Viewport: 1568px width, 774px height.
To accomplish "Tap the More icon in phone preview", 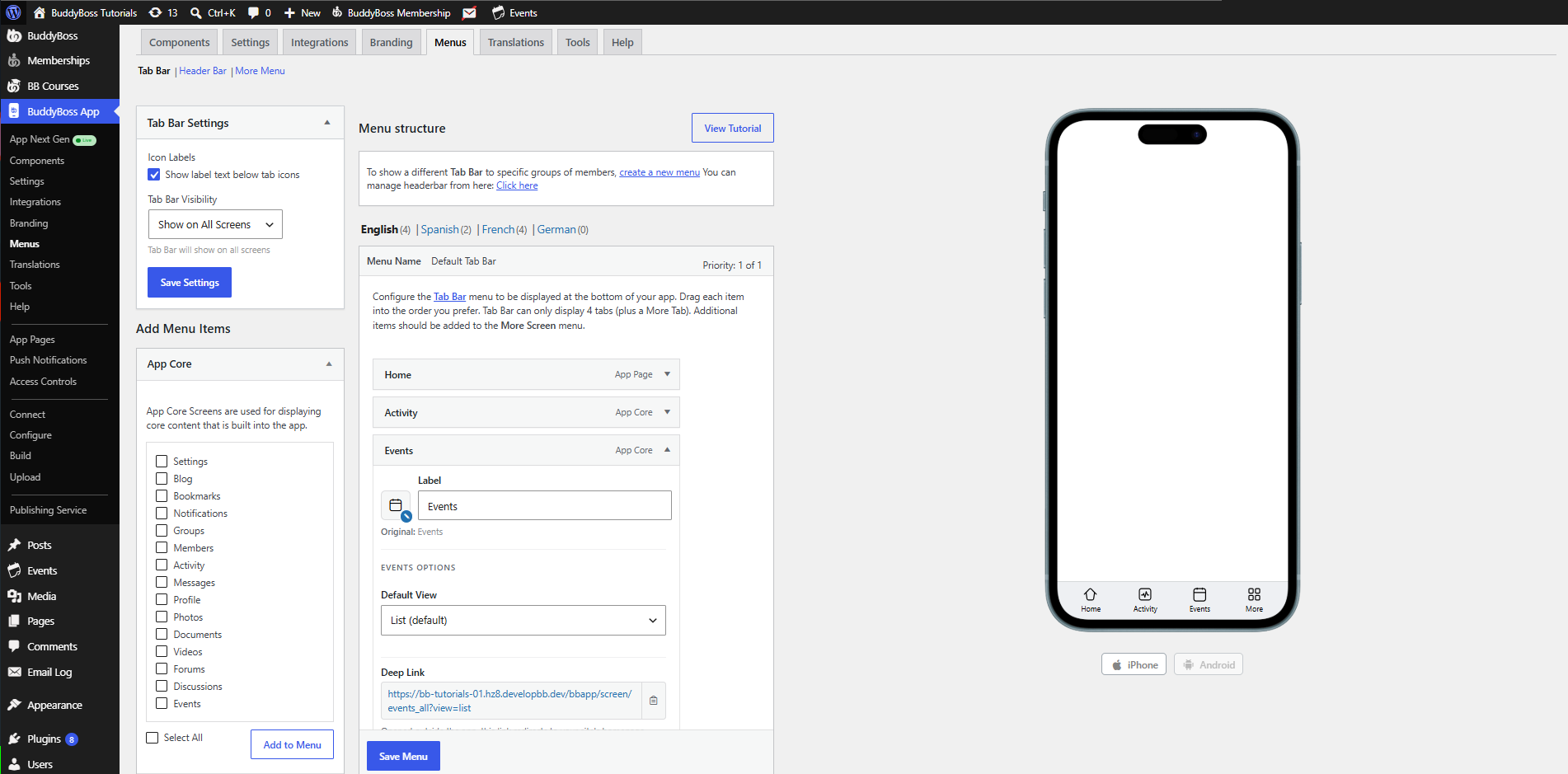I will point(1254,594).
